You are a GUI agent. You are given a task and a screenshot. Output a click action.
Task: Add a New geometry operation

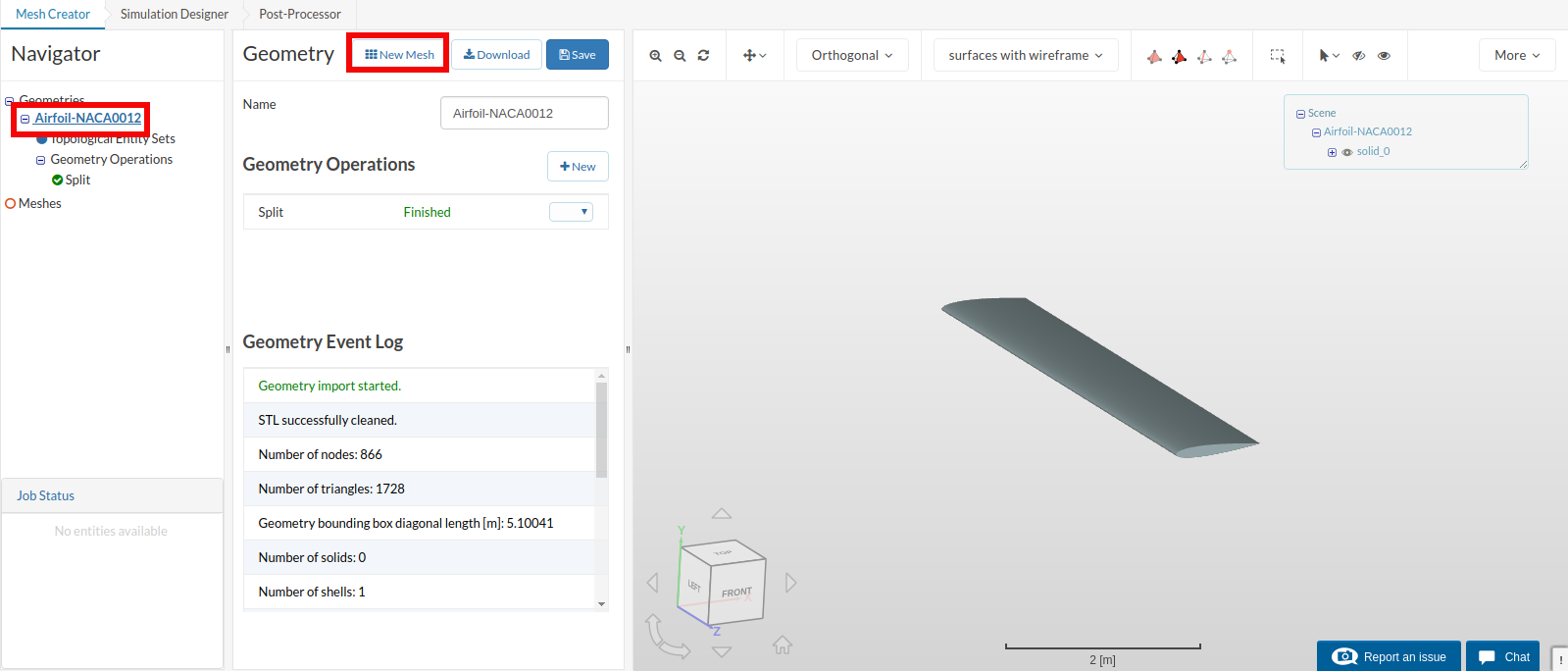tap(578, 167)
